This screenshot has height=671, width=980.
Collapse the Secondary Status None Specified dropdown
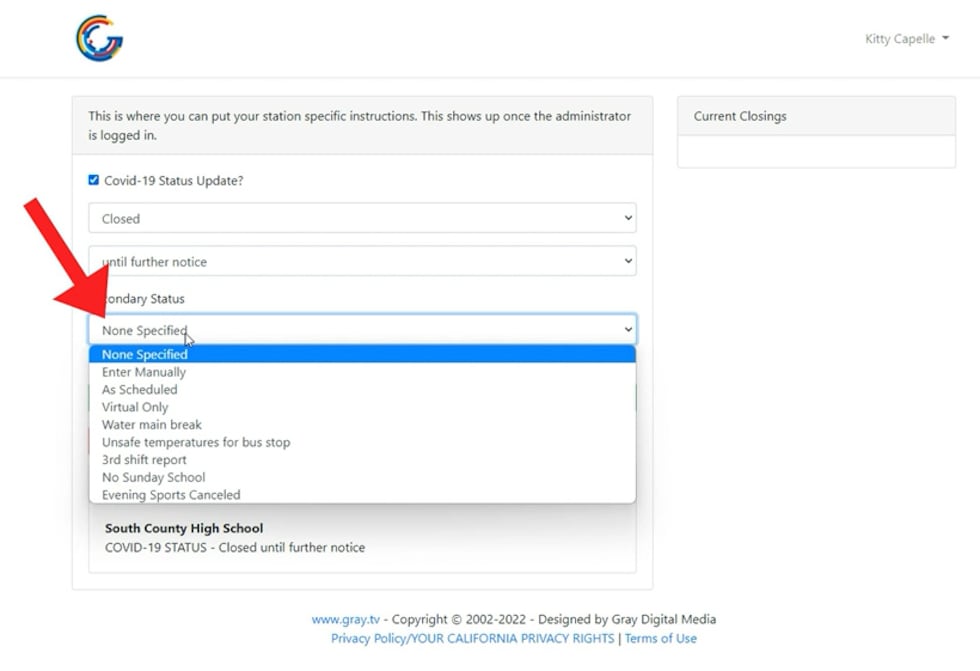coord(362,330)
